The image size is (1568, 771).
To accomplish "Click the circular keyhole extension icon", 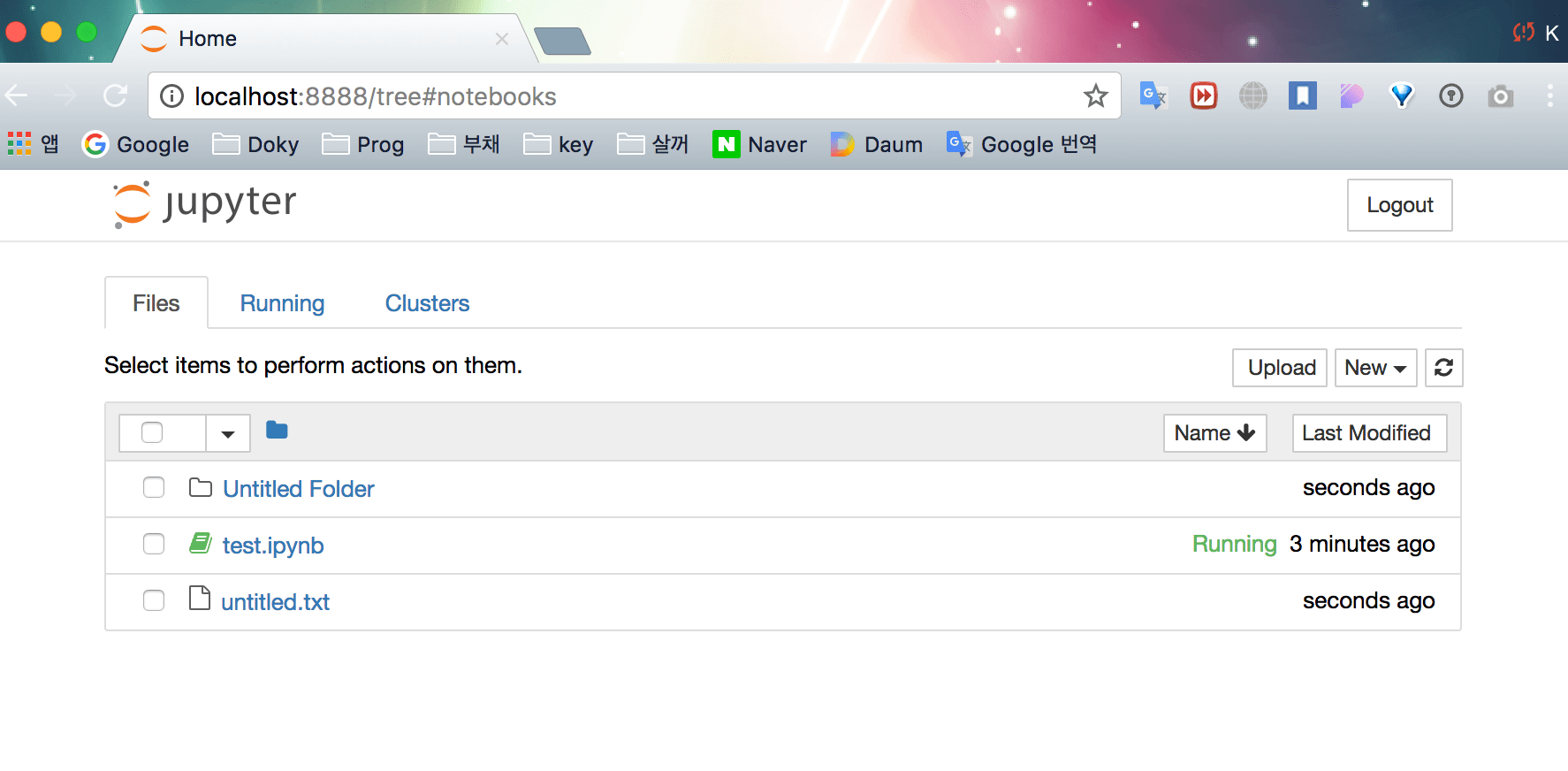I will click(1451, 95).
